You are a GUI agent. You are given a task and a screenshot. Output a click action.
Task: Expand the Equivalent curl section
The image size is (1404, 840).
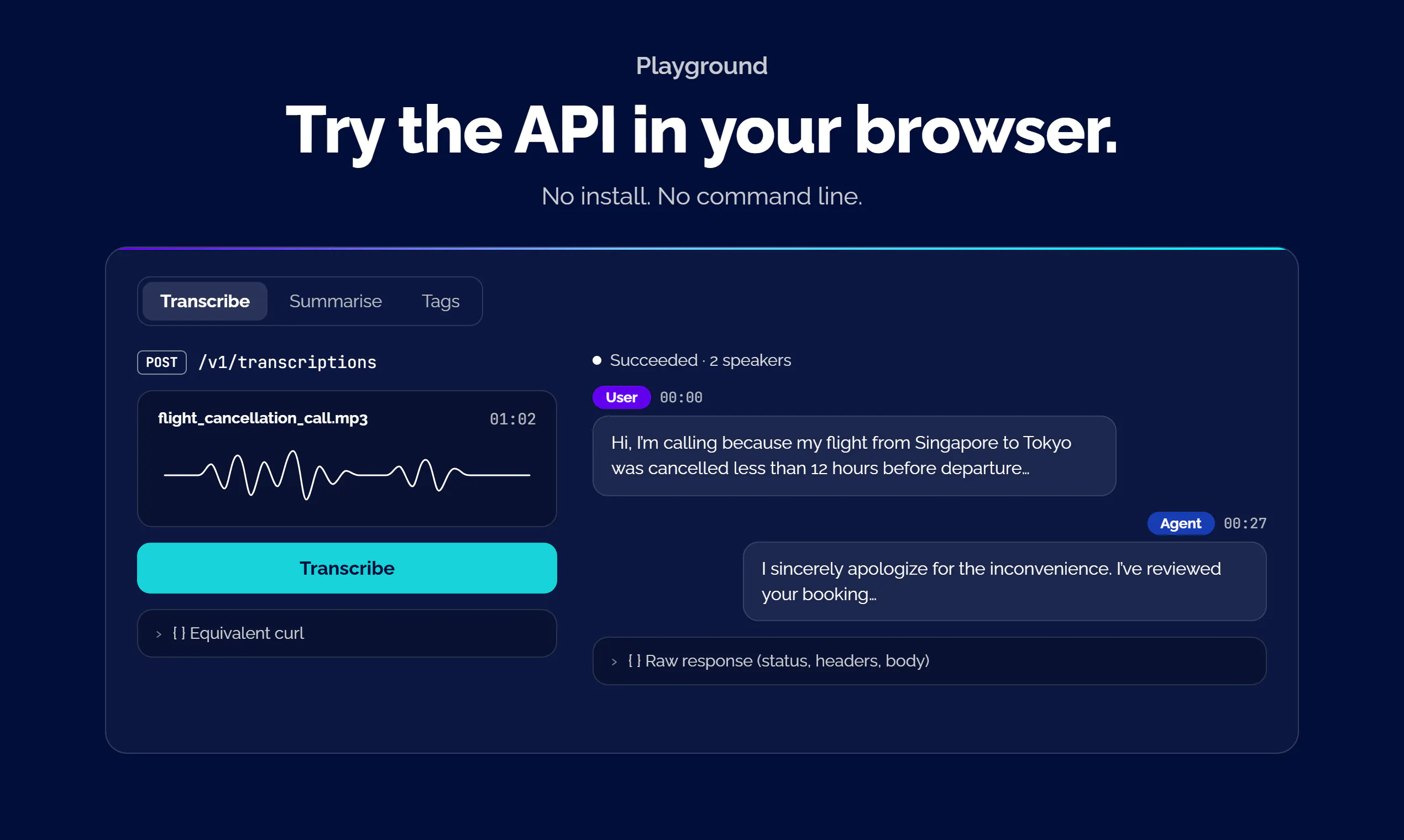click(347, 633)
